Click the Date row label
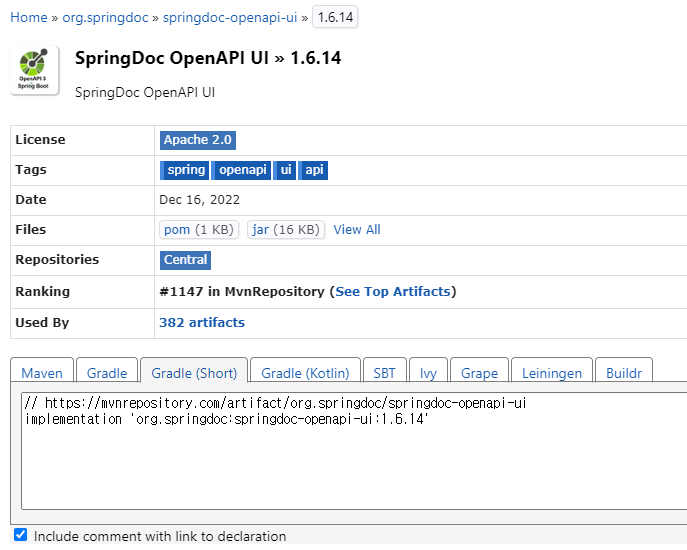The width and height of the screenshot is (687, 550). pyautogui.click(x=31, y=200)
